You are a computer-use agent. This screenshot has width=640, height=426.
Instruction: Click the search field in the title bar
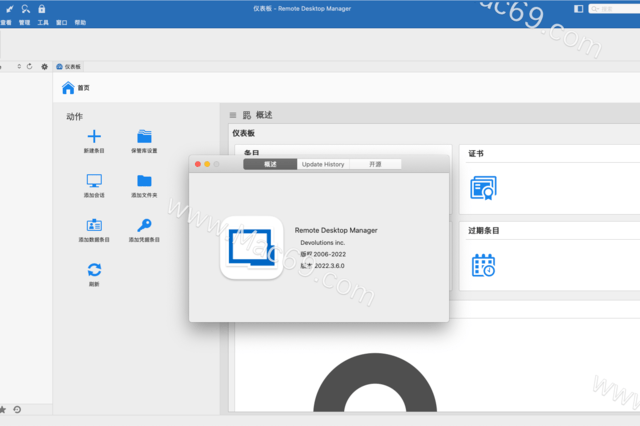click(614, 9)
